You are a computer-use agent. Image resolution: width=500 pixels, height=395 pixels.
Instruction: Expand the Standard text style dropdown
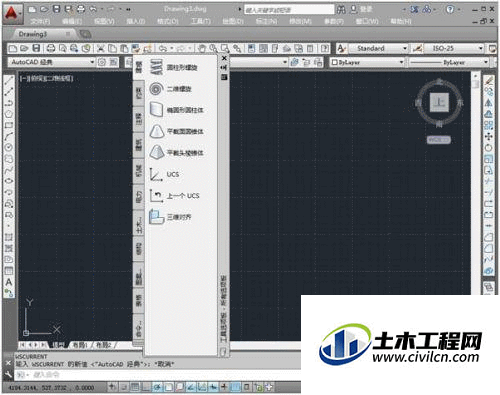click(378, 49)
